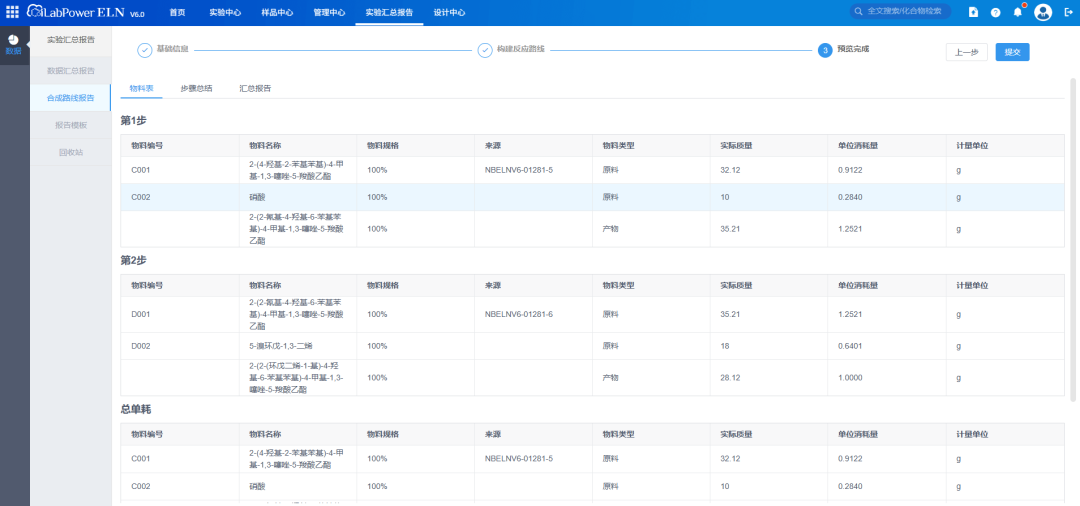This screenshot has width=1080, height=506.
Task: Open the 样品中心 menu
Action: (x=278, y=12)
